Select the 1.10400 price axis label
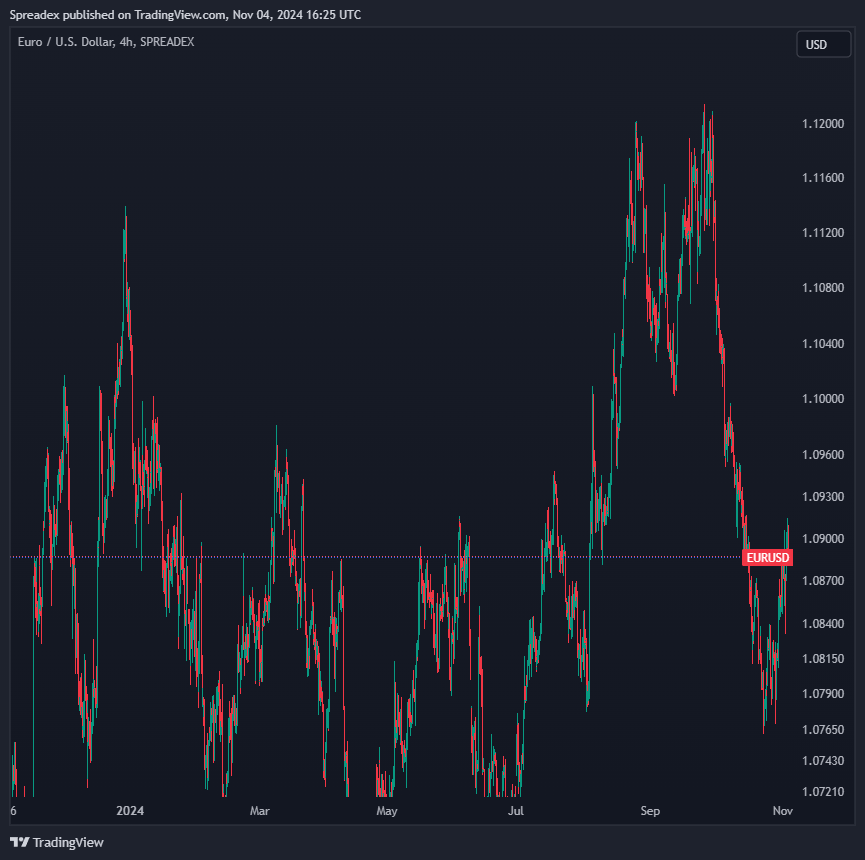 [x=823, y=344]
